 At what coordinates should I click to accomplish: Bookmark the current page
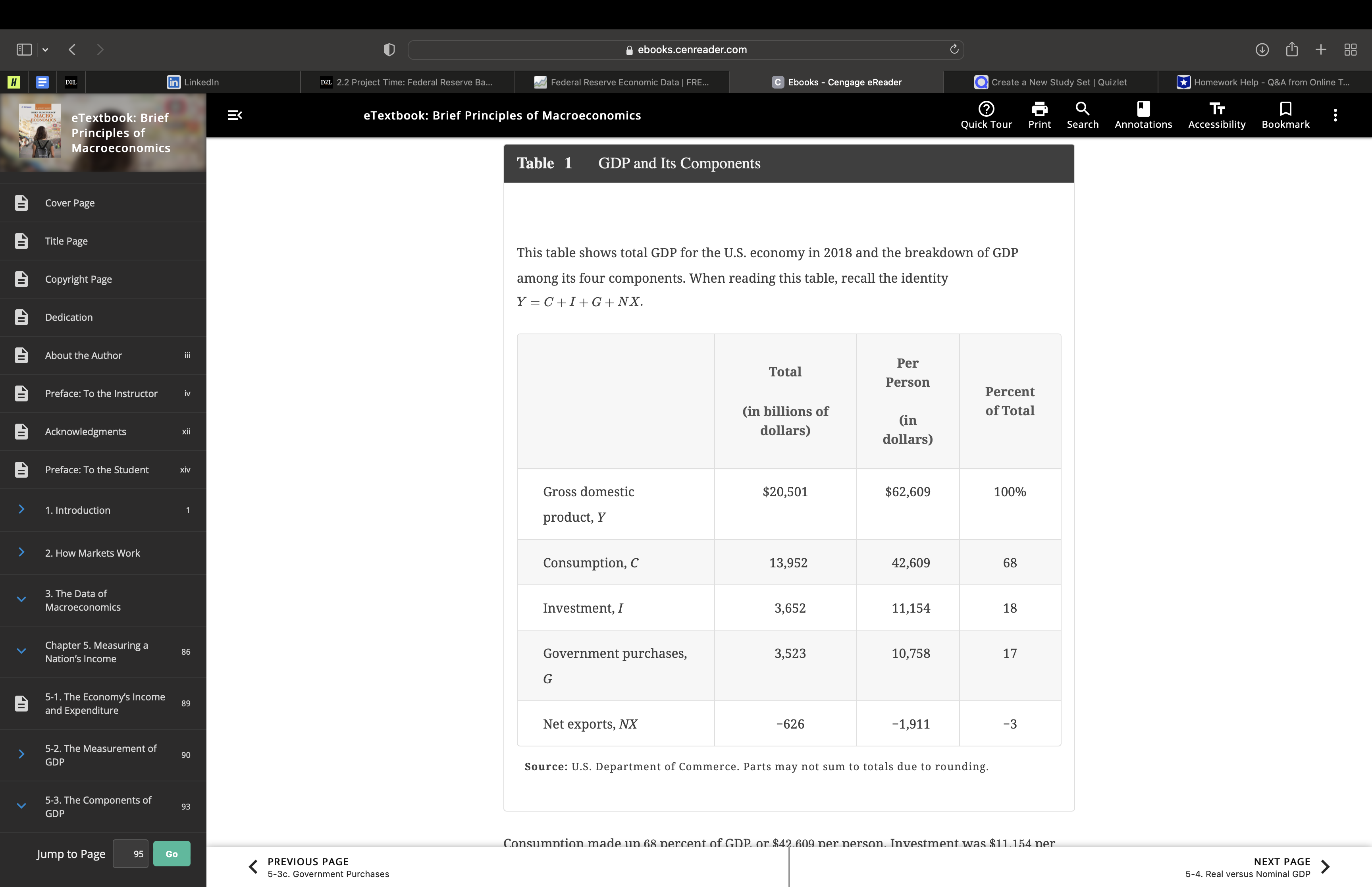pos(1285,115)
